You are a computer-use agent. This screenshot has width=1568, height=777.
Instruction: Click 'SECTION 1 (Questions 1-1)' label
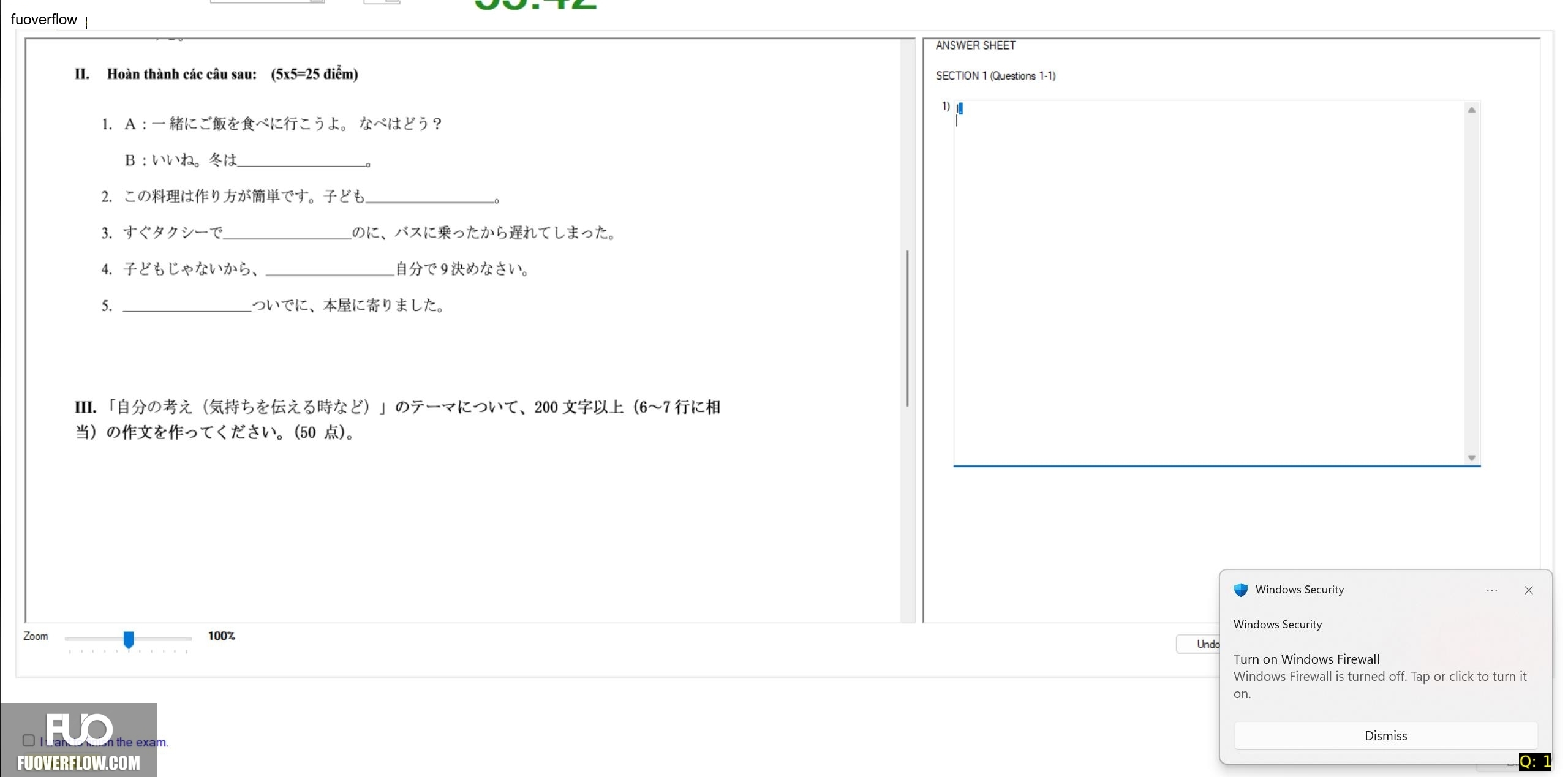[996, 76]
